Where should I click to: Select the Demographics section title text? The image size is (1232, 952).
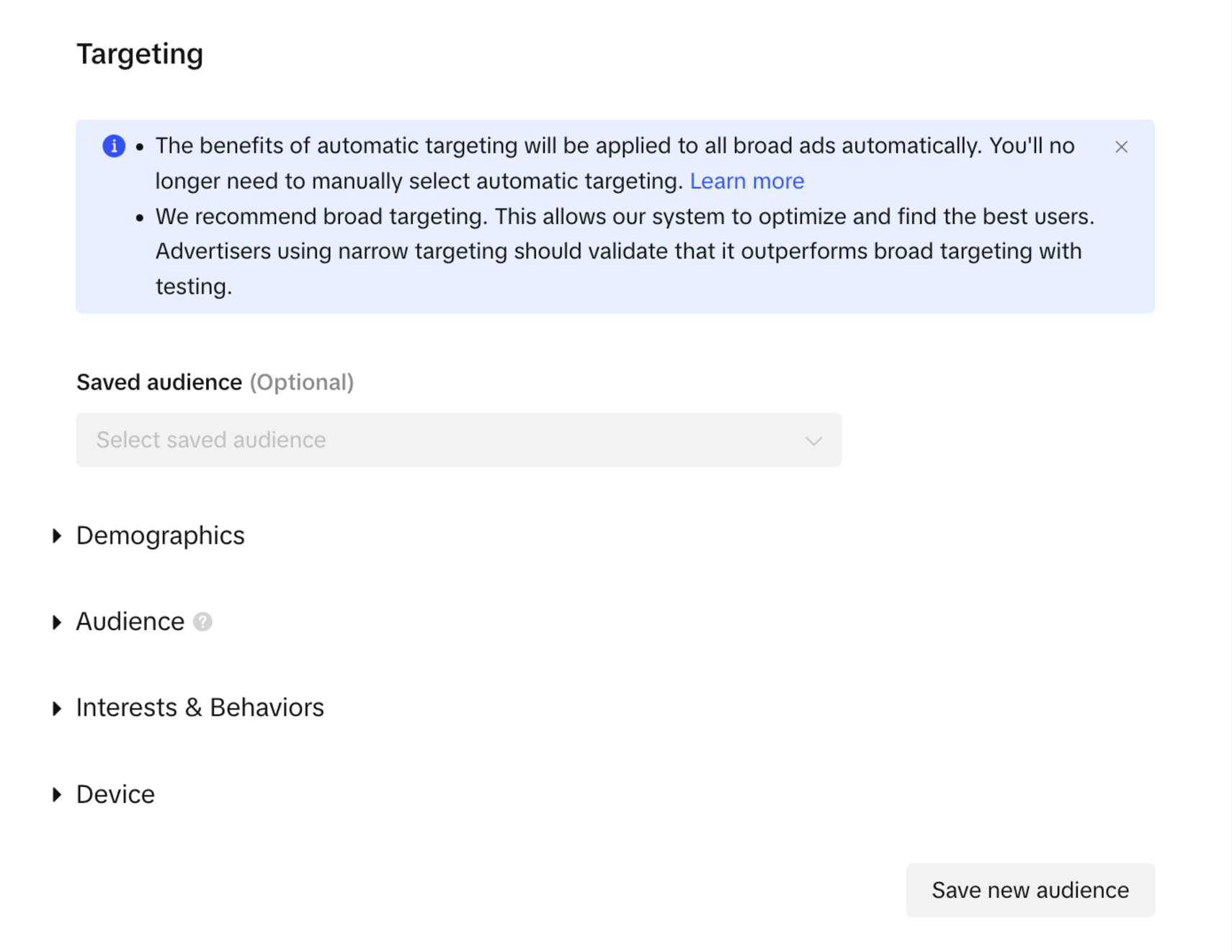pos(160,536)
